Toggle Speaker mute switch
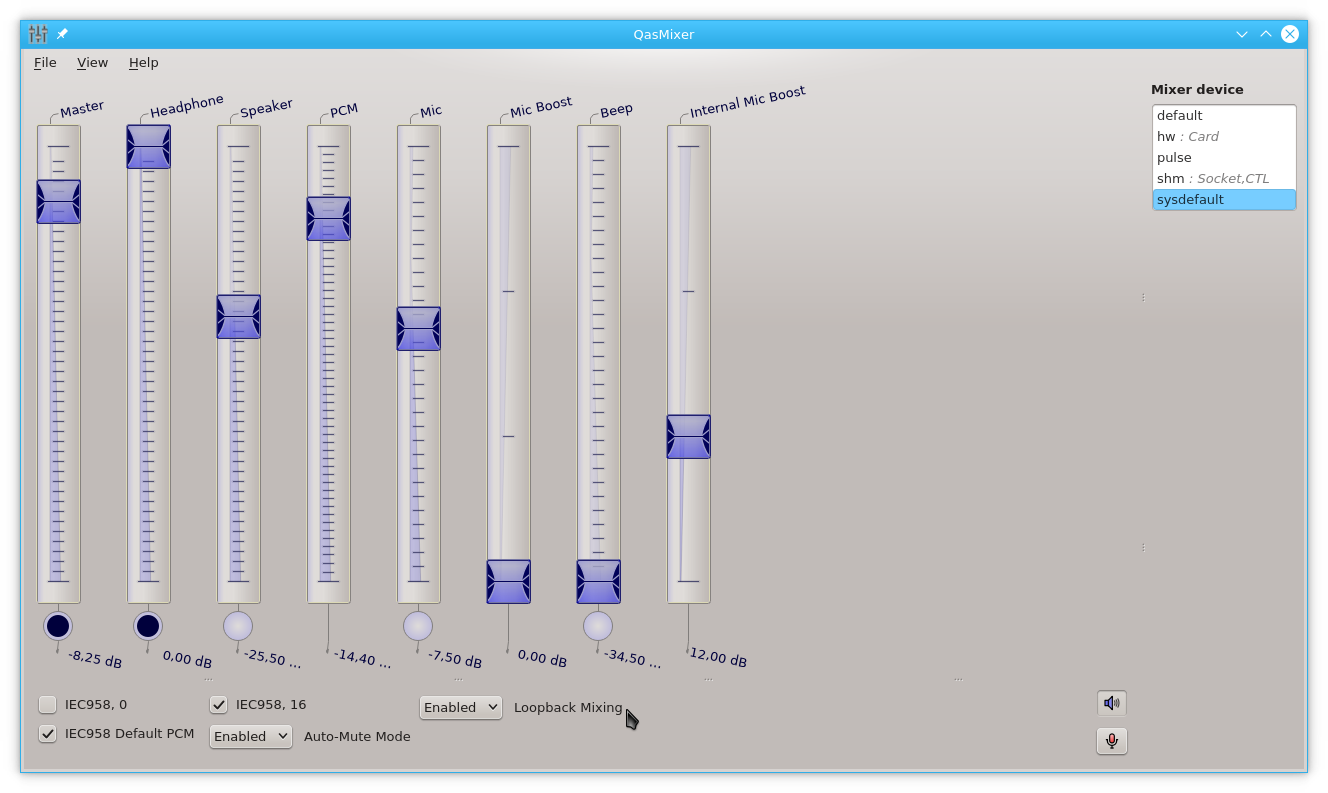The height and width of the screenshot is (793, 1328). coord(238,626)
